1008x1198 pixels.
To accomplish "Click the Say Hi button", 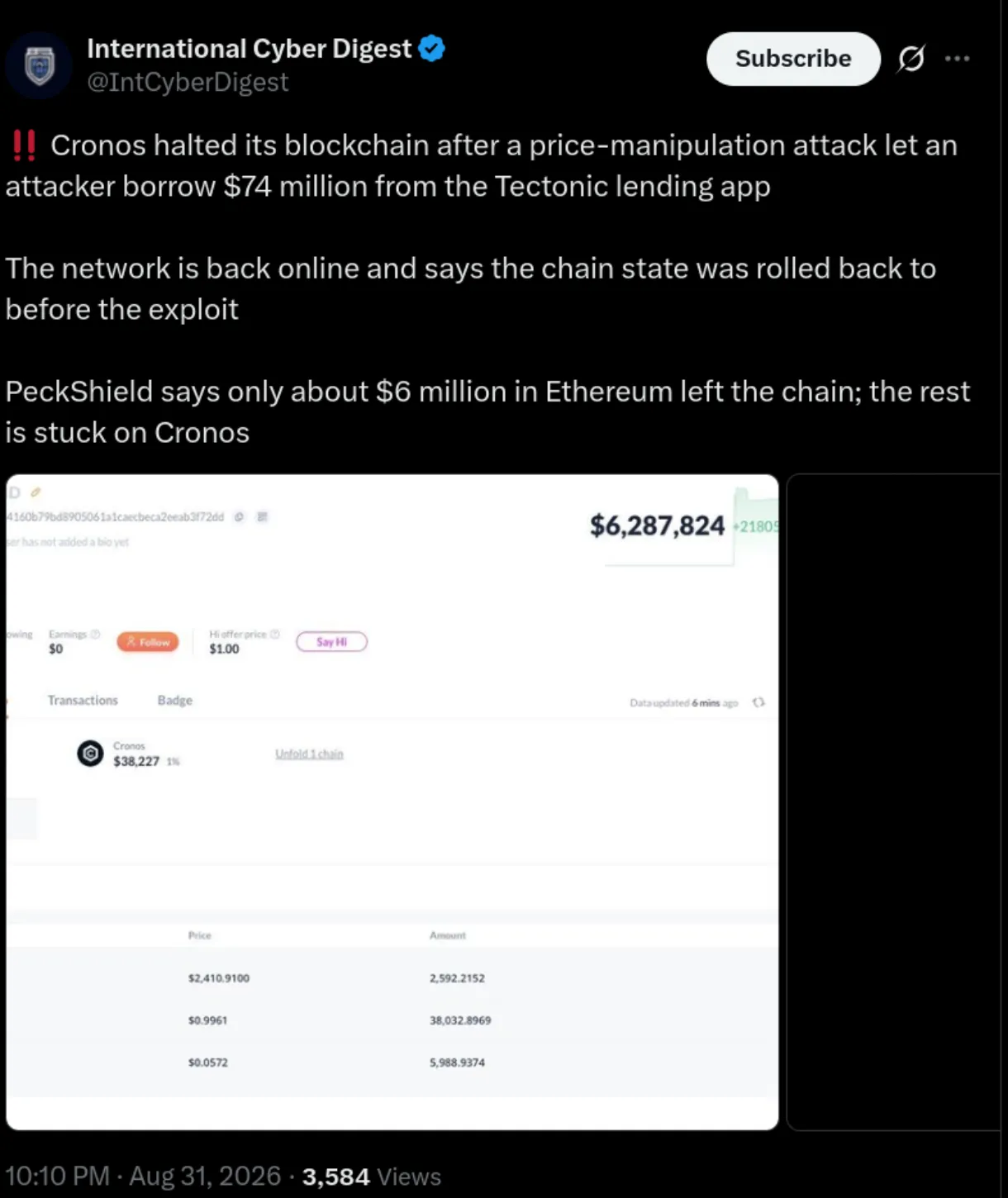I will (x=331, y=642).
